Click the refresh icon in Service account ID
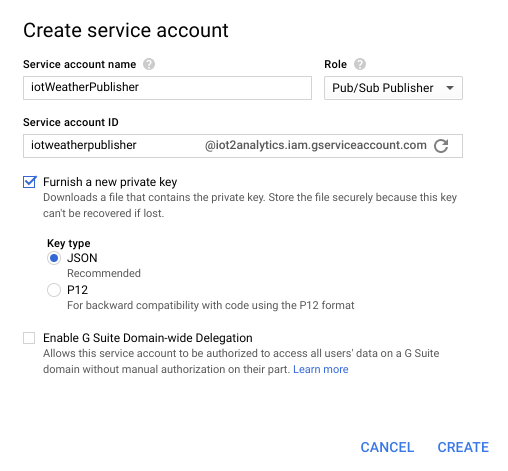508x471 pixels. click(441, 146)
